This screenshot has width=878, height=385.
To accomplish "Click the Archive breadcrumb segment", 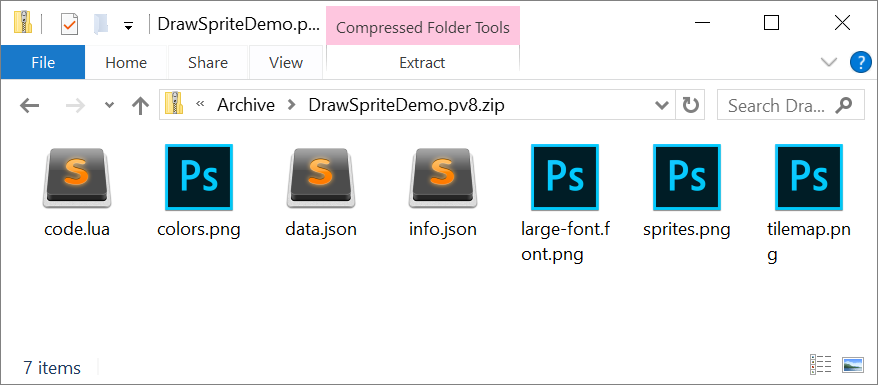I will click(246, 105).
